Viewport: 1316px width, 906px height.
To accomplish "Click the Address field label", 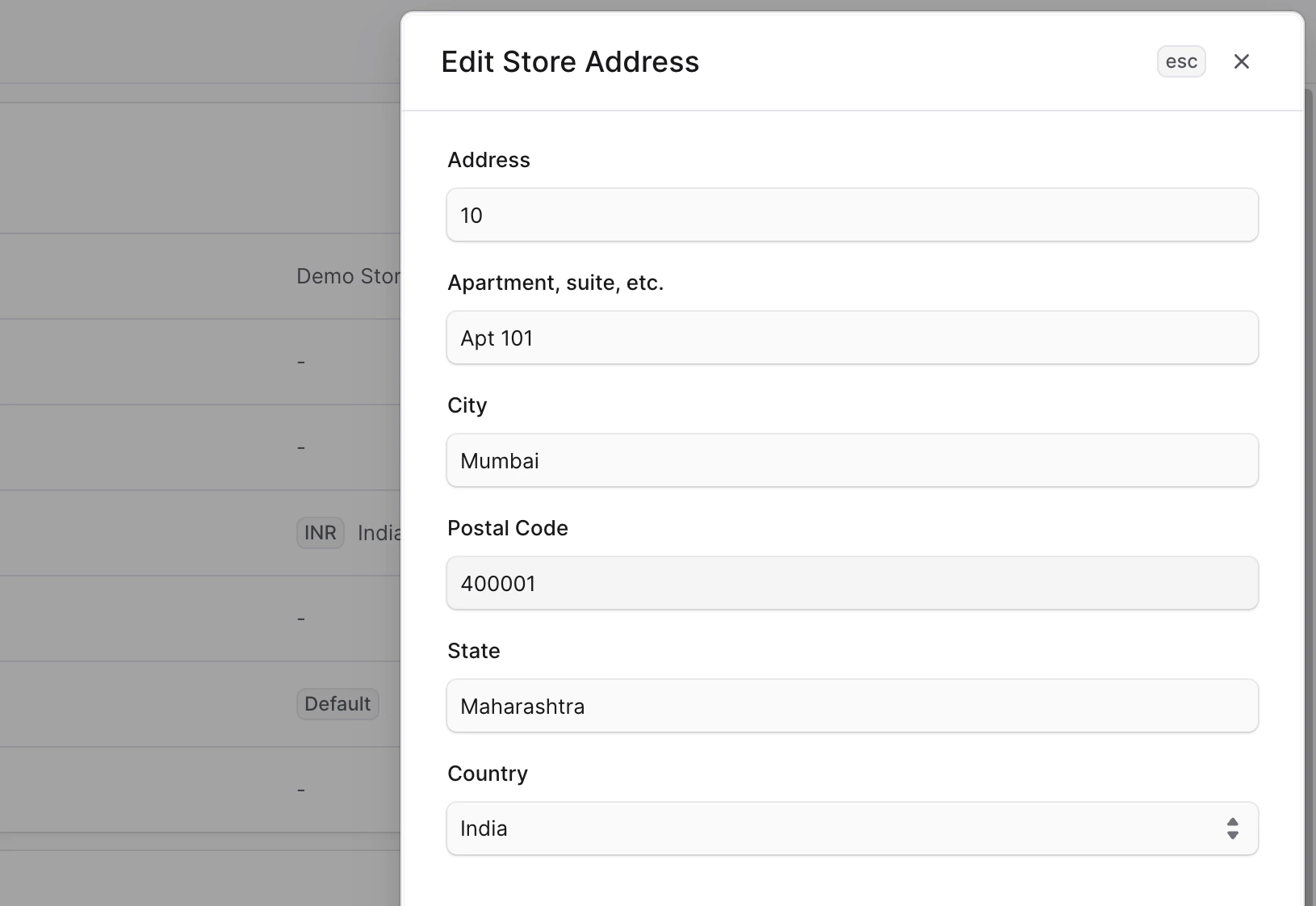I will (x=488, y=160).
